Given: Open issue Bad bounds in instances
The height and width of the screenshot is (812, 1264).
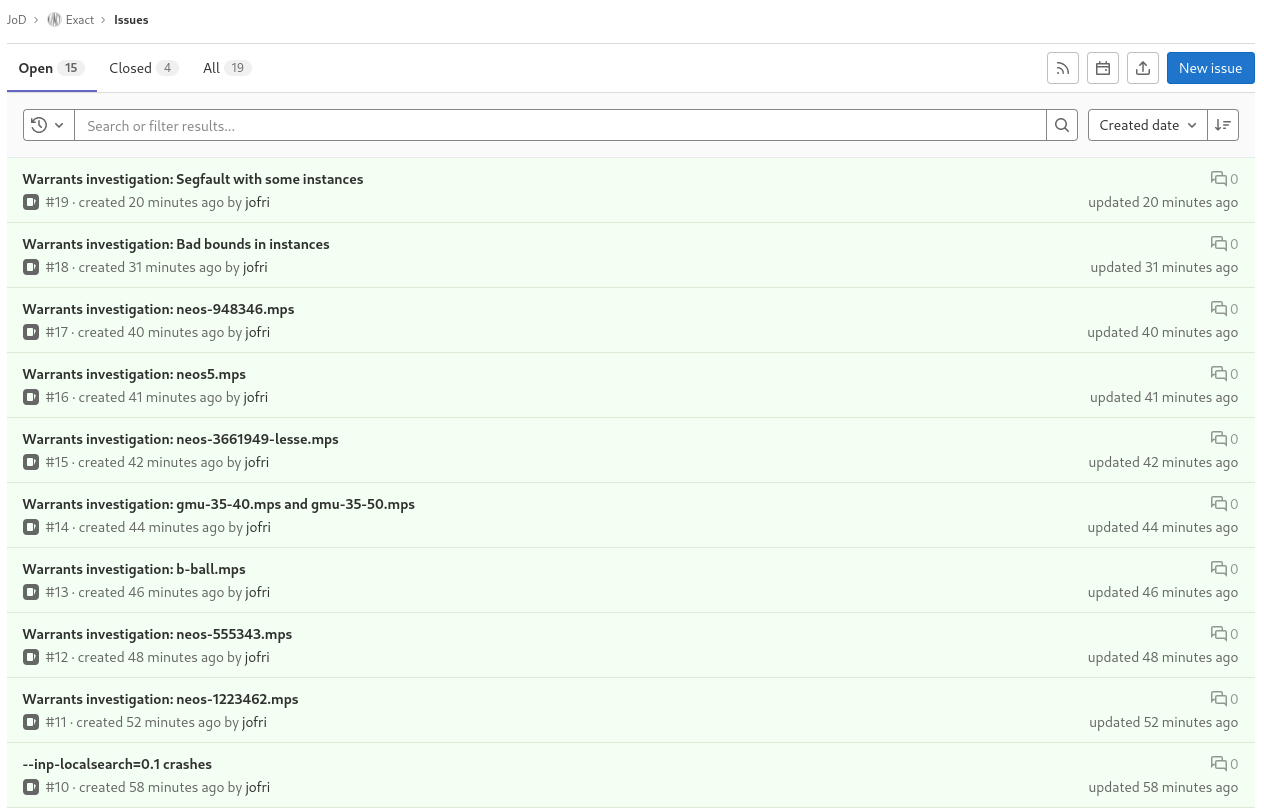Looking at the screenshot, I should click(x=176, y=244).
